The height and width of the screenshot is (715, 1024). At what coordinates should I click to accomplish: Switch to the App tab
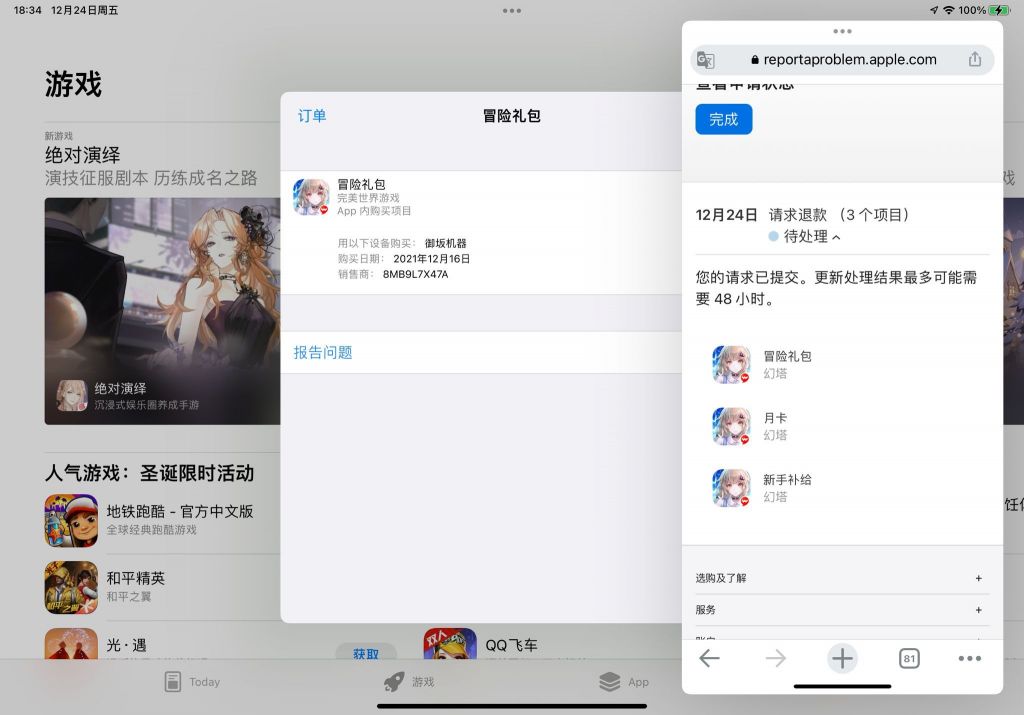[x=624, y=681]
